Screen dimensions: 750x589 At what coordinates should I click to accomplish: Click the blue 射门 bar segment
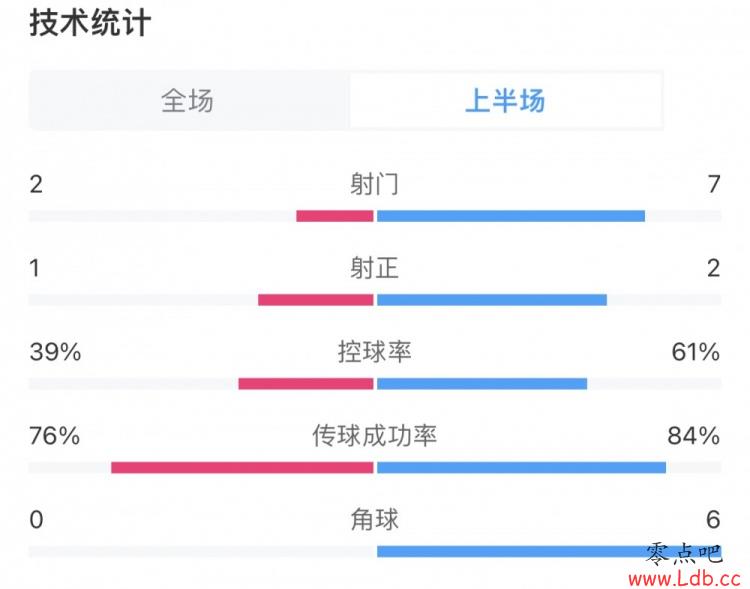point(511,216)
